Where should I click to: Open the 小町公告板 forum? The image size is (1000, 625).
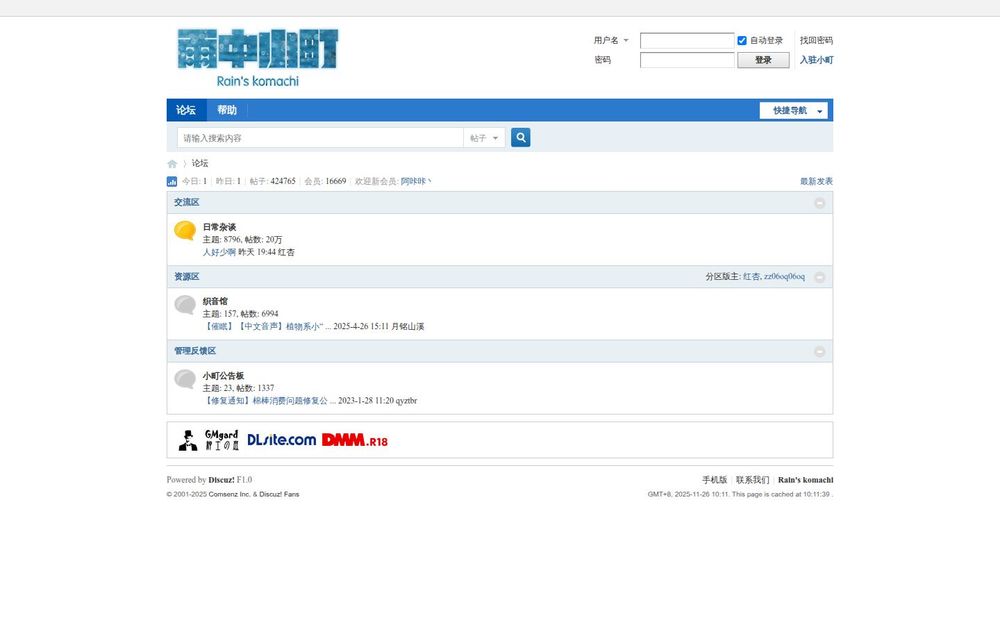click(223, 376)
